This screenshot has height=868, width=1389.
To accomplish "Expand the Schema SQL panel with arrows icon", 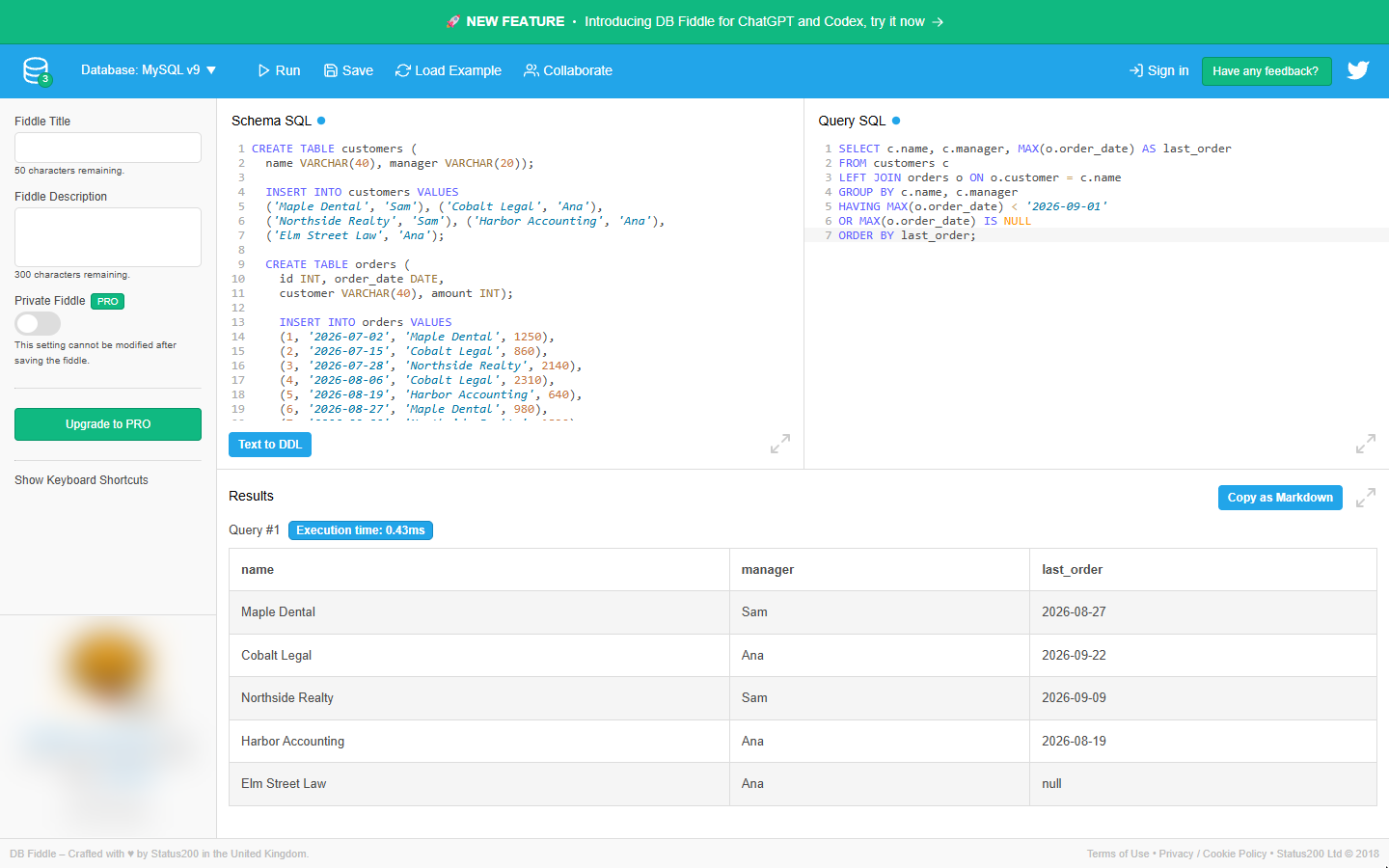I will (781, 444).
